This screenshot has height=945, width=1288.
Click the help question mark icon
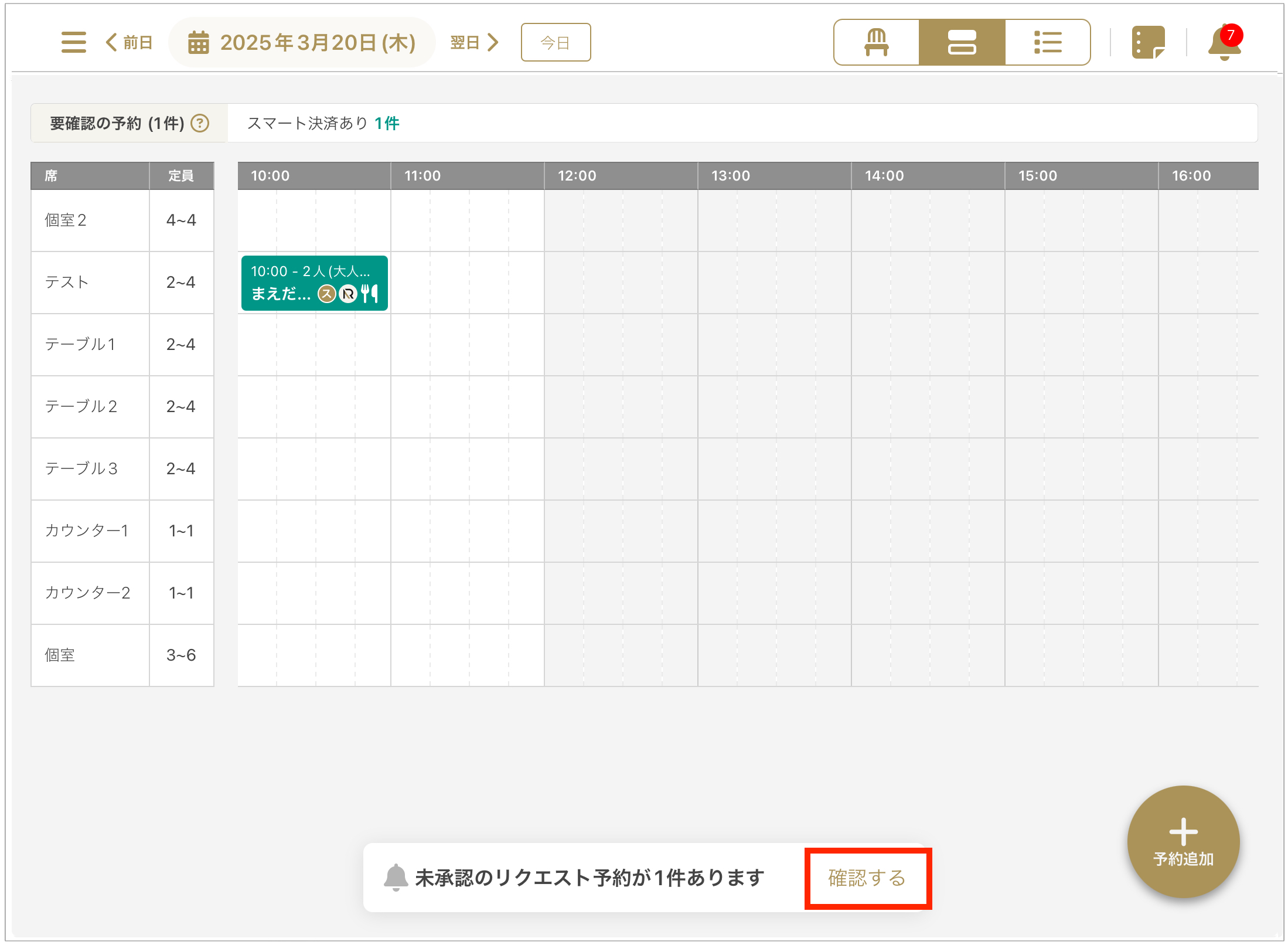pos(200,123)
